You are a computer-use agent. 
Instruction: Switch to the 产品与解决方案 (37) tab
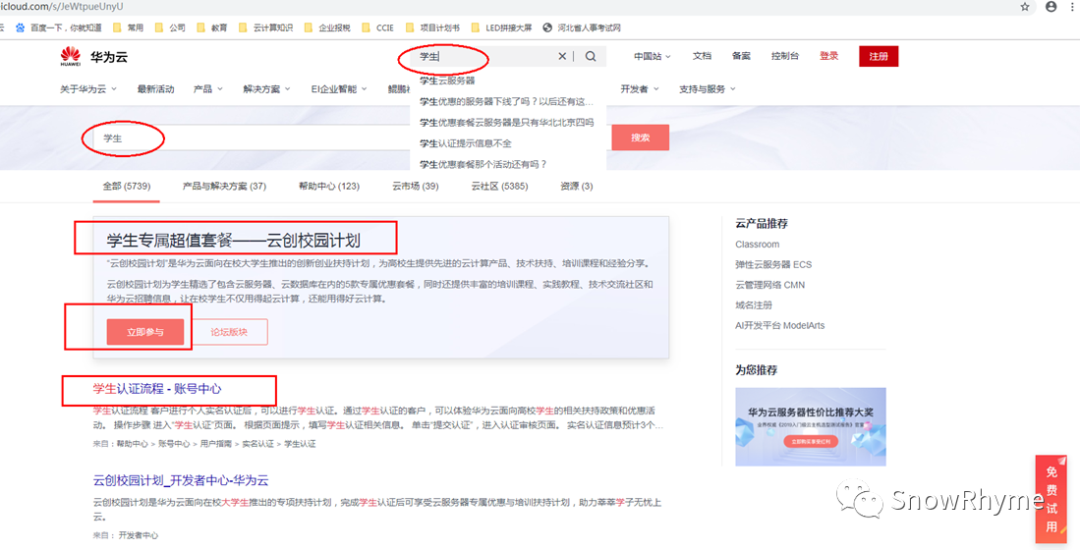[x=225, y=187]
